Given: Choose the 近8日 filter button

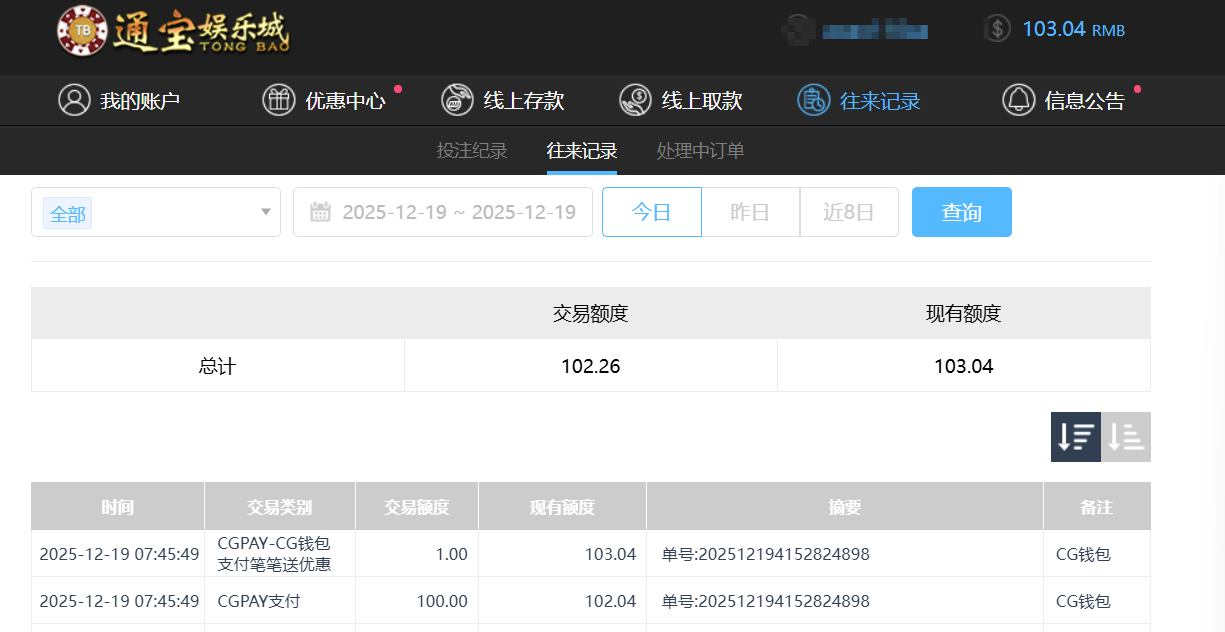Looking at the screenshot, I should coord(848,212).
